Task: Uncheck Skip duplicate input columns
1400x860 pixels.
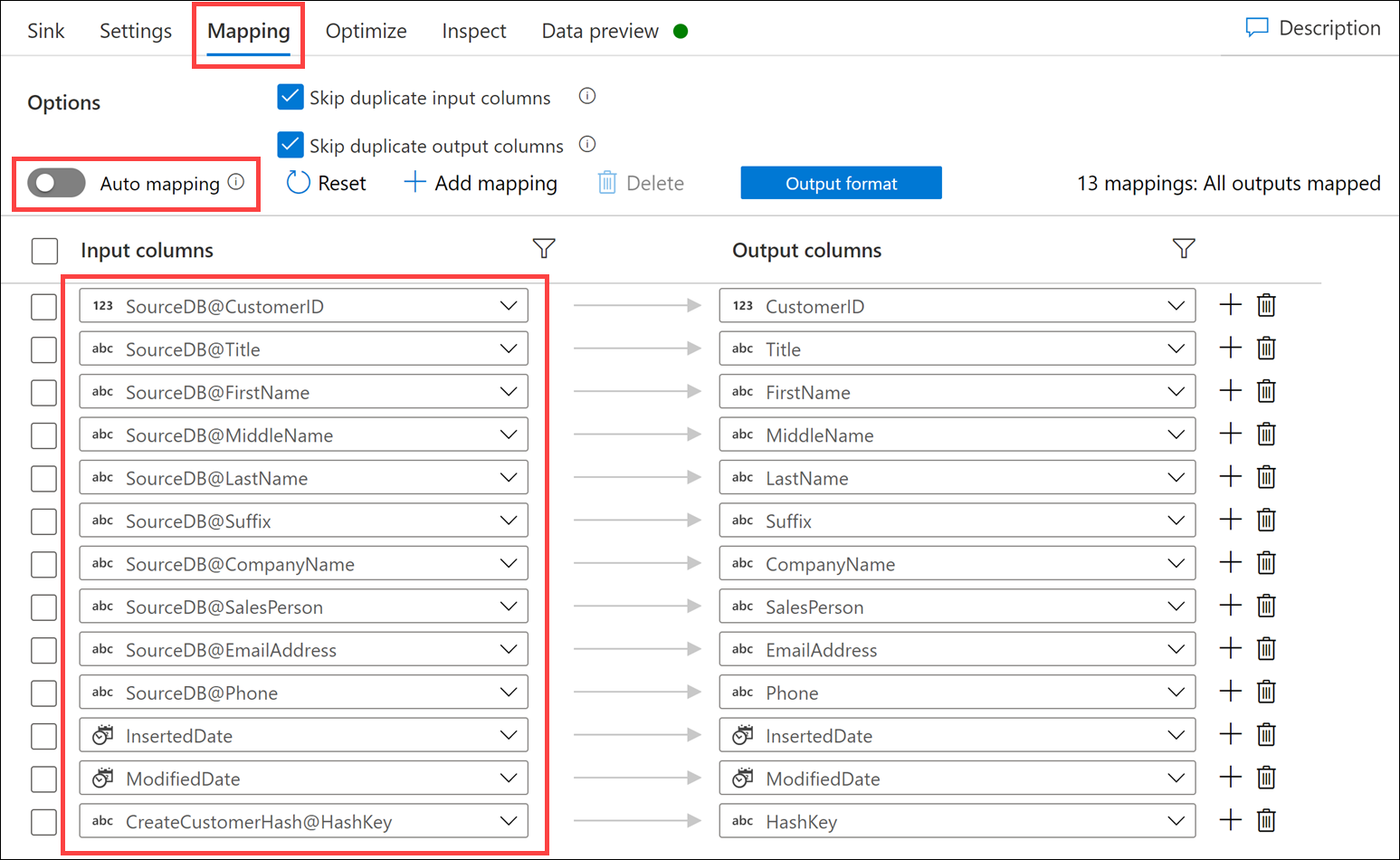Action: point(290,96)
